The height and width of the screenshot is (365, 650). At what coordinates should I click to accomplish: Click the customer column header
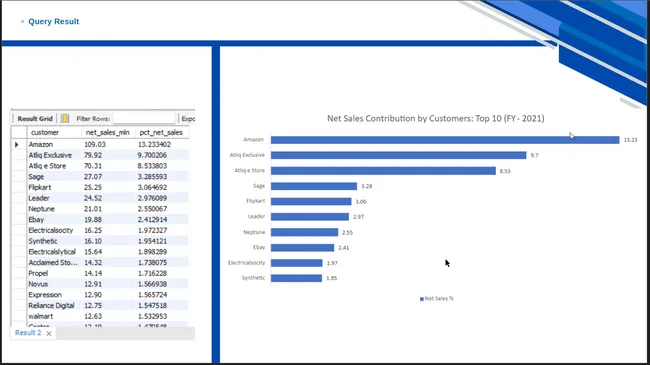coord(45,133)
